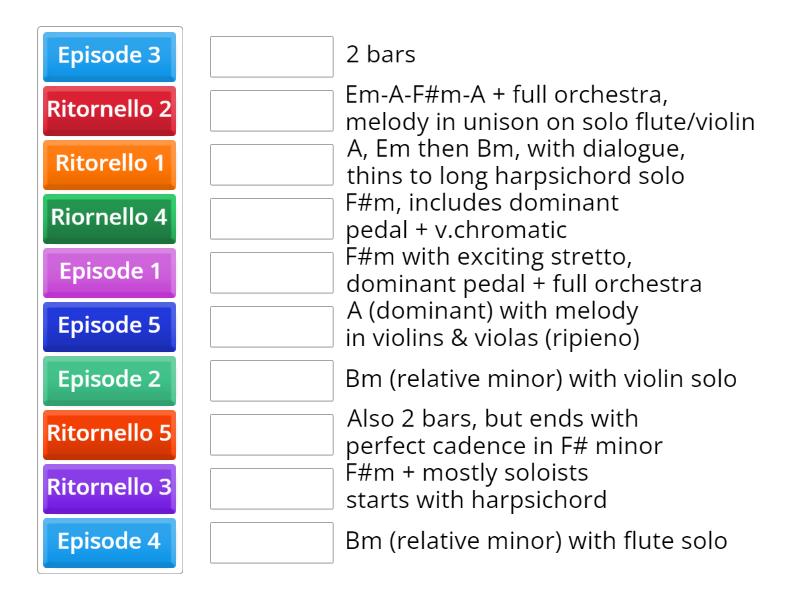The height and width of the screenshot is (600, 800).
Task: Click the slot next to 'Bm with flute solo'
Action: [x=272, y=543]
